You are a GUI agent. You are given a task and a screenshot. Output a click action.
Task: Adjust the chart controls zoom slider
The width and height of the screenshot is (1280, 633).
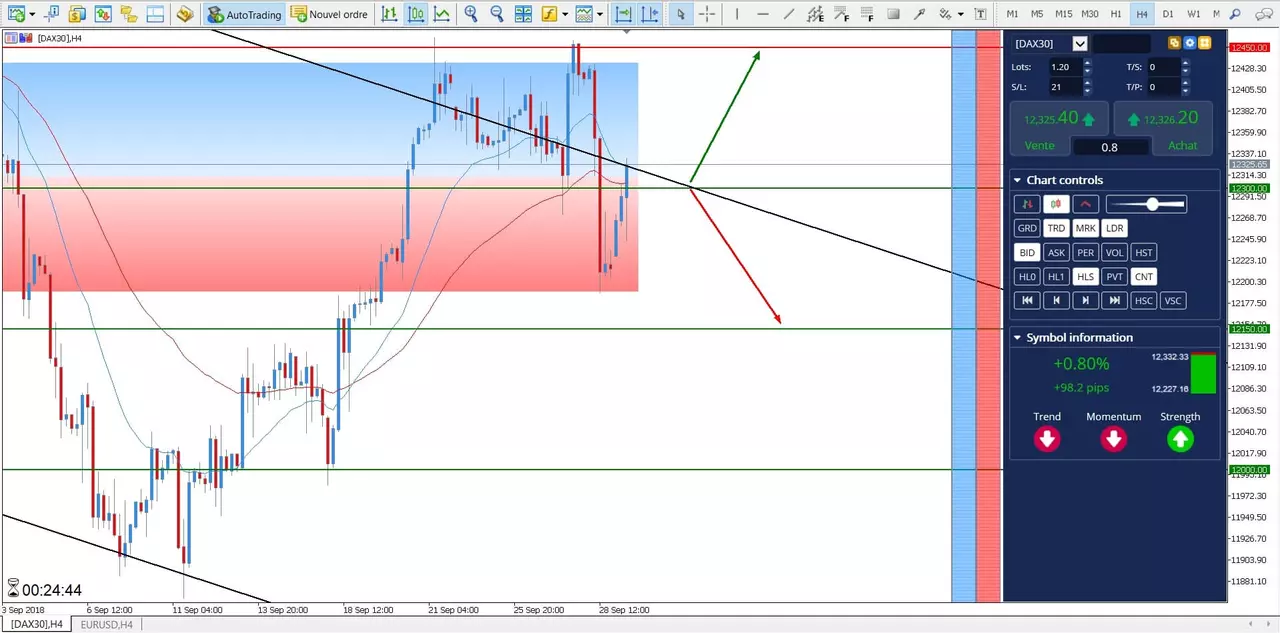[1153, 204]
